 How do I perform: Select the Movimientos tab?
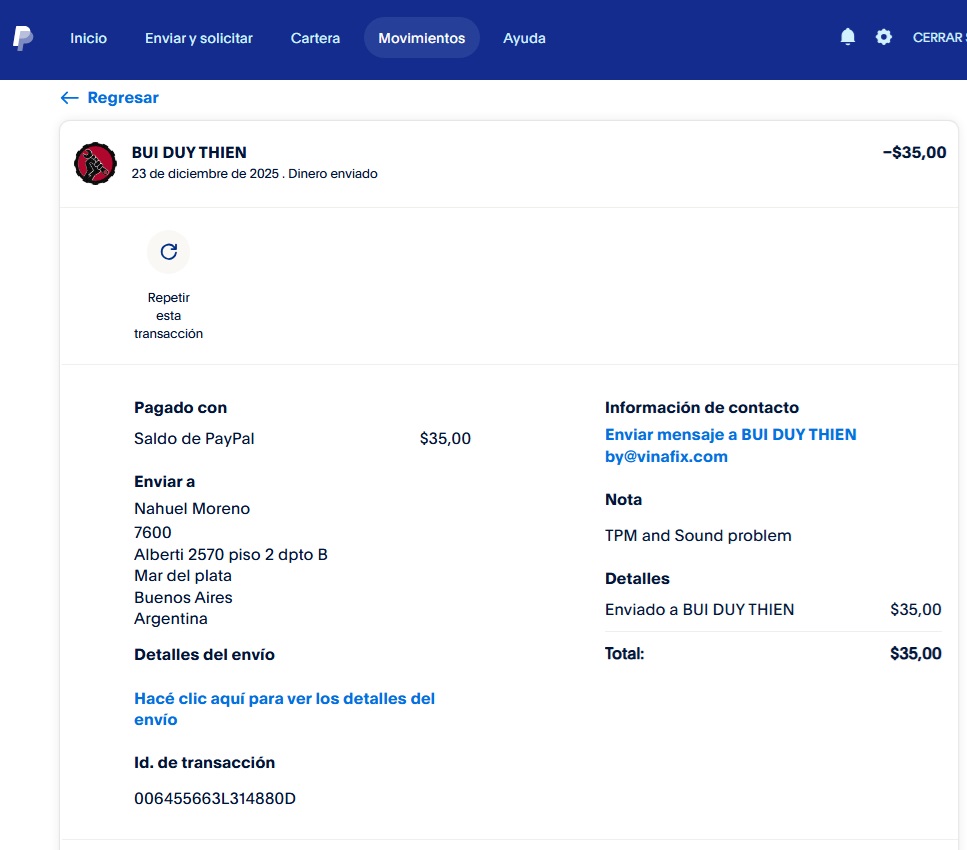pyautogui.click(x=421, y=38)
